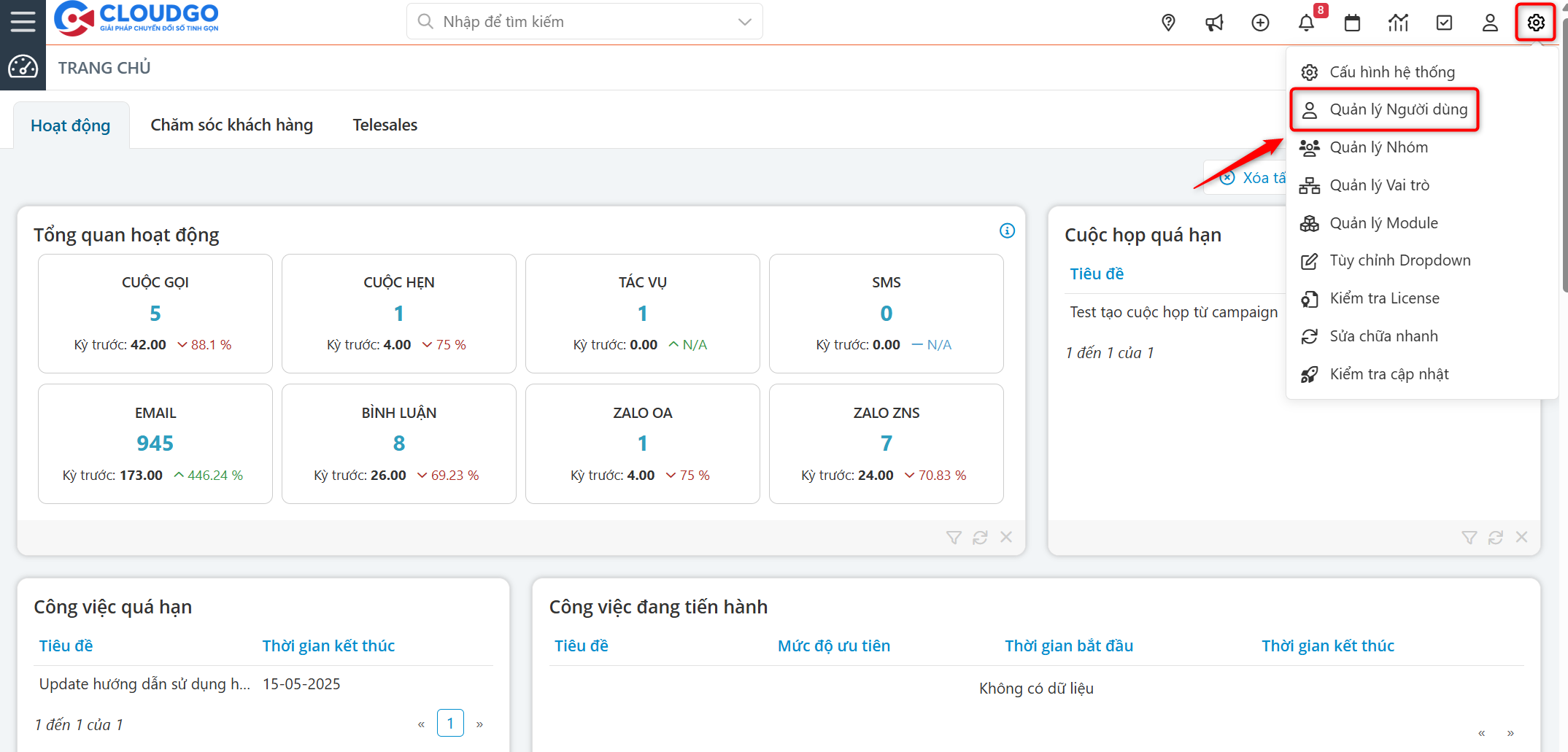The height and width of the screenshot is (752, 1568).
Task: Click the user profile icon
Action: 1490,23
